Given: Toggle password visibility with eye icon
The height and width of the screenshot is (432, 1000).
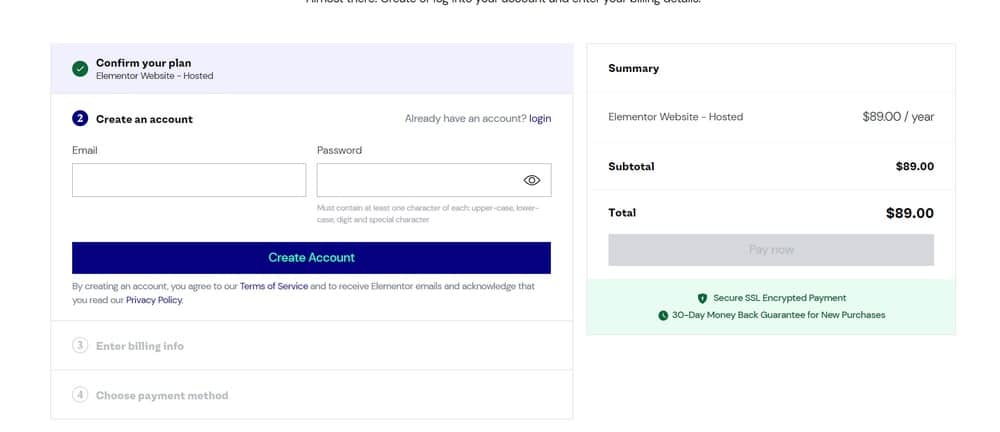Looking at the screenshot, I should 532,180.
